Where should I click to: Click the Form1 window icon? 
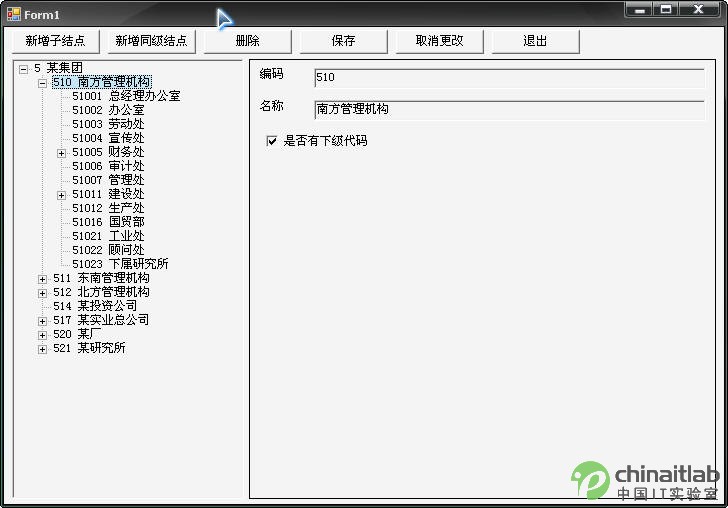[13, 14]
